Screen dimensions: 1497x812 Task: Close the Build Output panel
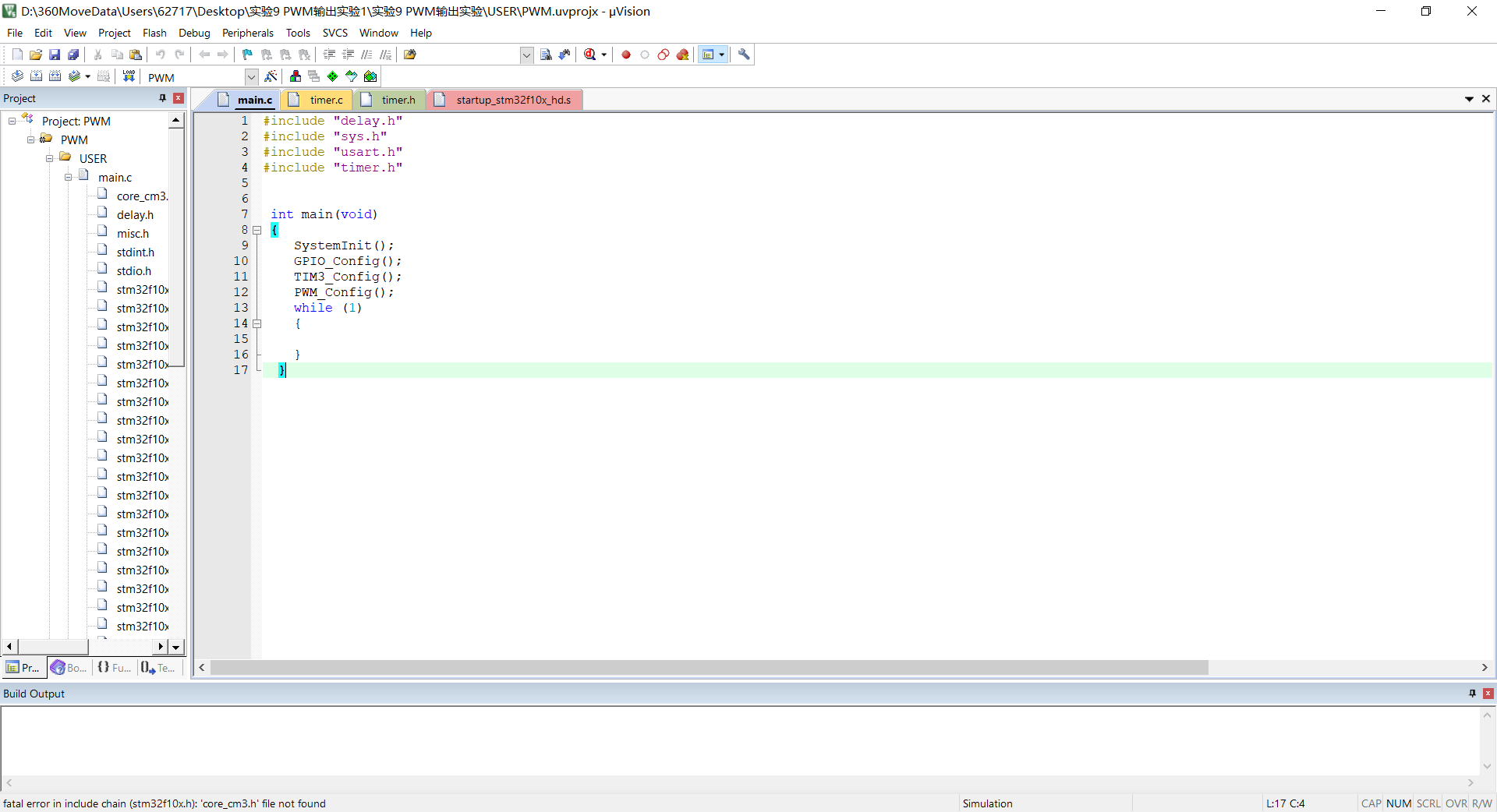coord(1488,694)
